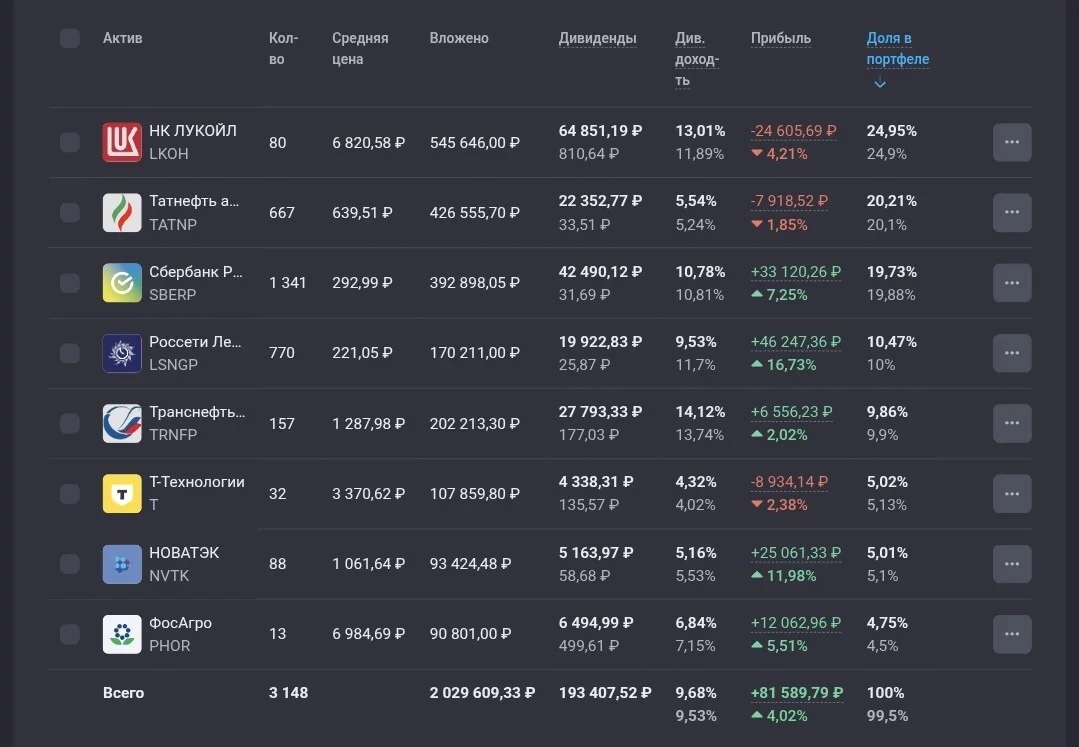Screen dimensions: 1079x747
Task: Sort by the Актив column header
Action: [x=122, y=39]
